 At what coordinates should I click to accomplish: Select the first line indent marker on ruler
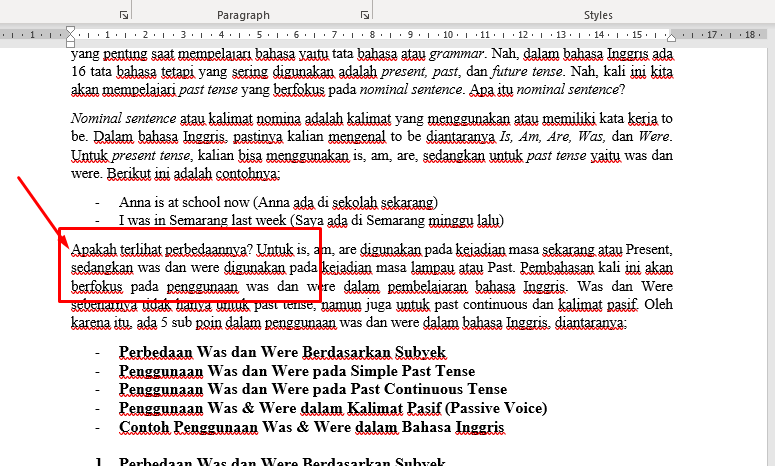click(x=70, y=30)
